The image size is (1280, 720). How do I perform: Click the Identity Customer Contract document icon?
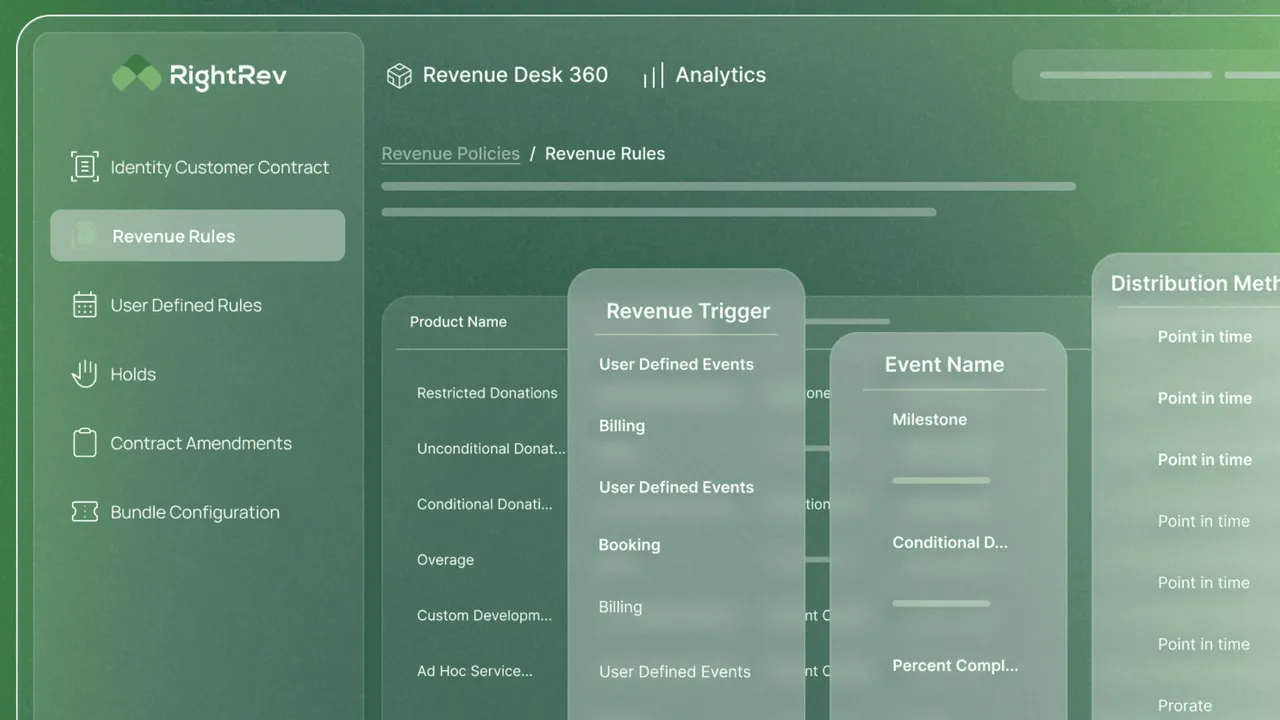[85, 167]
